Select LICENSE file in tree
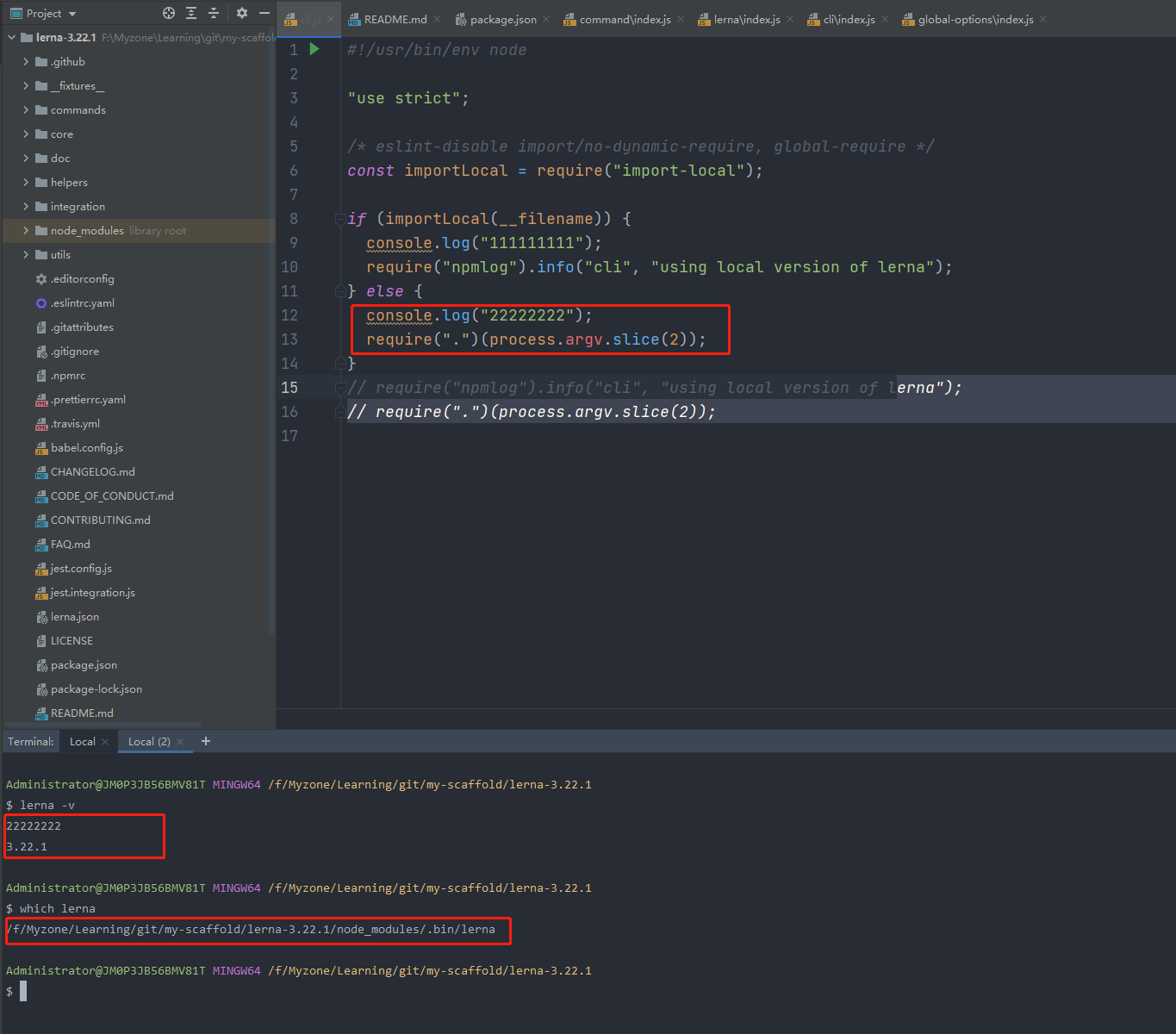 (64, 640)
